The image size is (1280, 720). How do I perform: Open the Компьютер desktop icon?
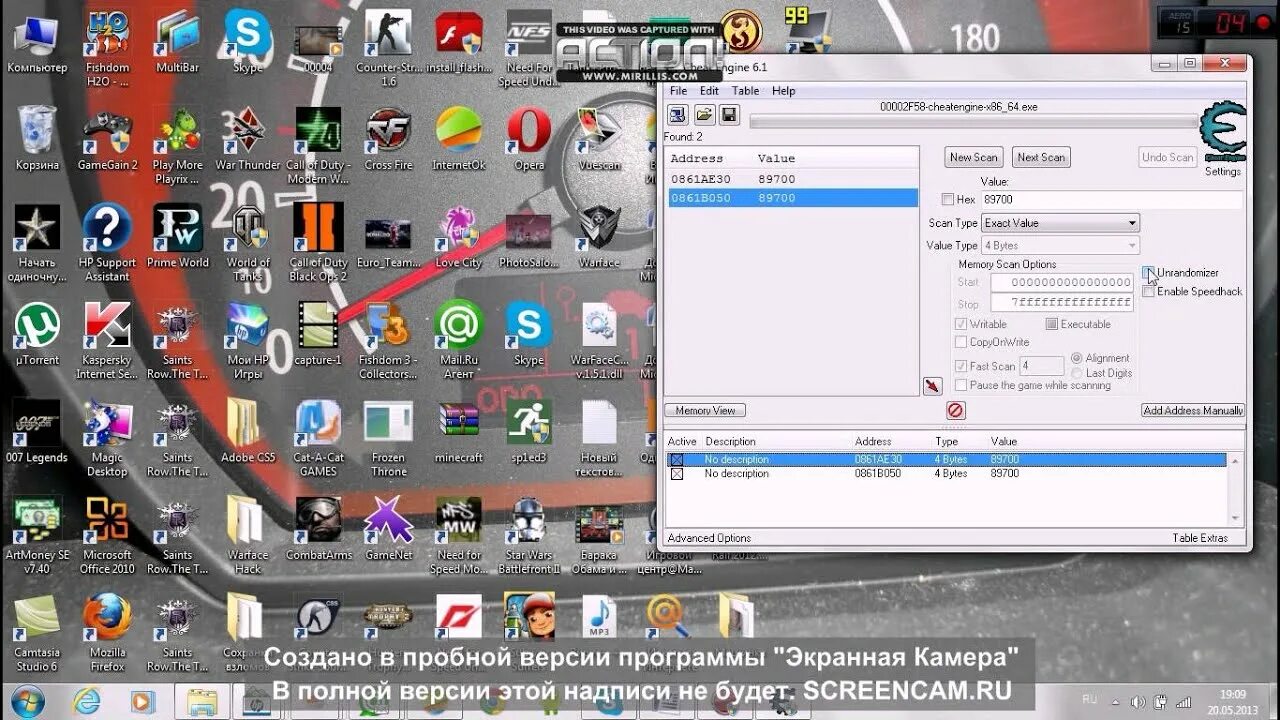(37, 43)
